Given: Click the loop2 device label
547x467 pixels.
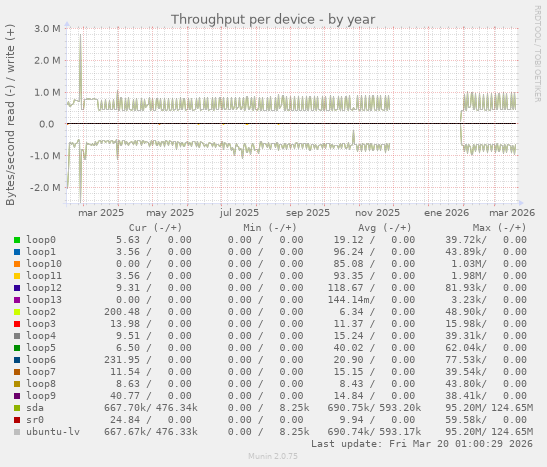Looking at the screenshot, I should [41, 312].
